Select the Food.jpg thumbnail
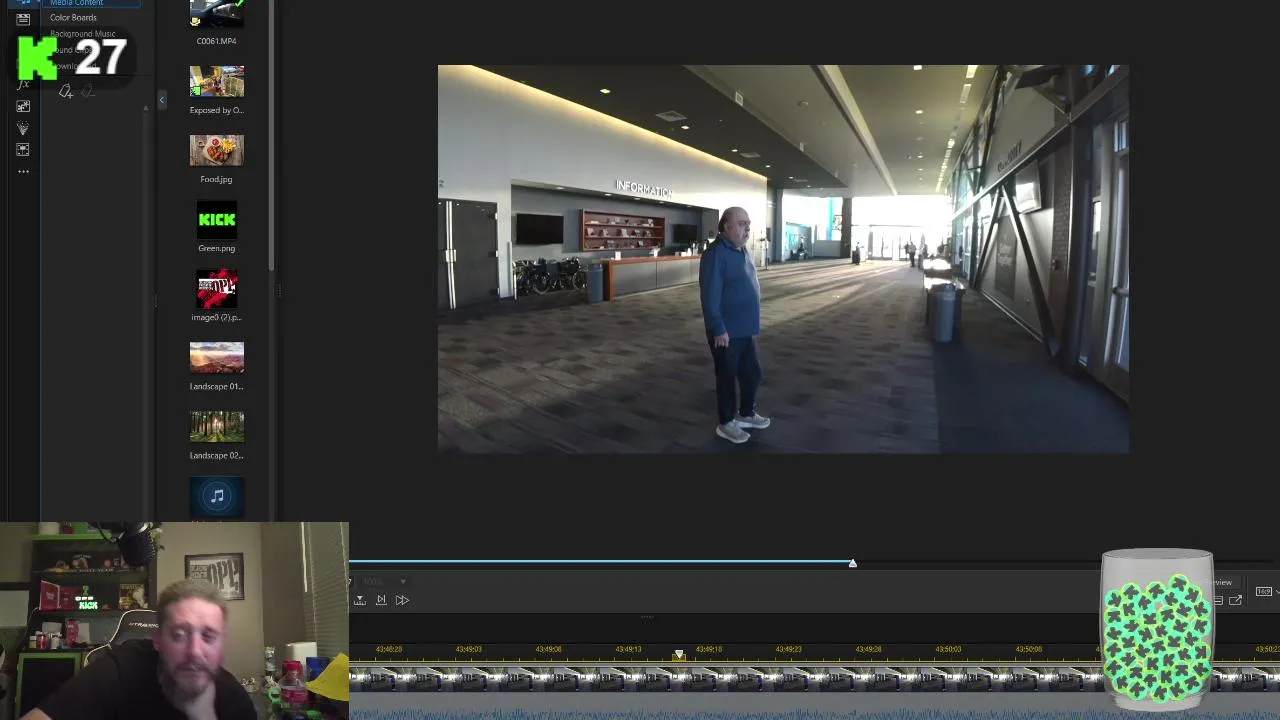Viewport: 1280px width, 720px height. (217, 150)
